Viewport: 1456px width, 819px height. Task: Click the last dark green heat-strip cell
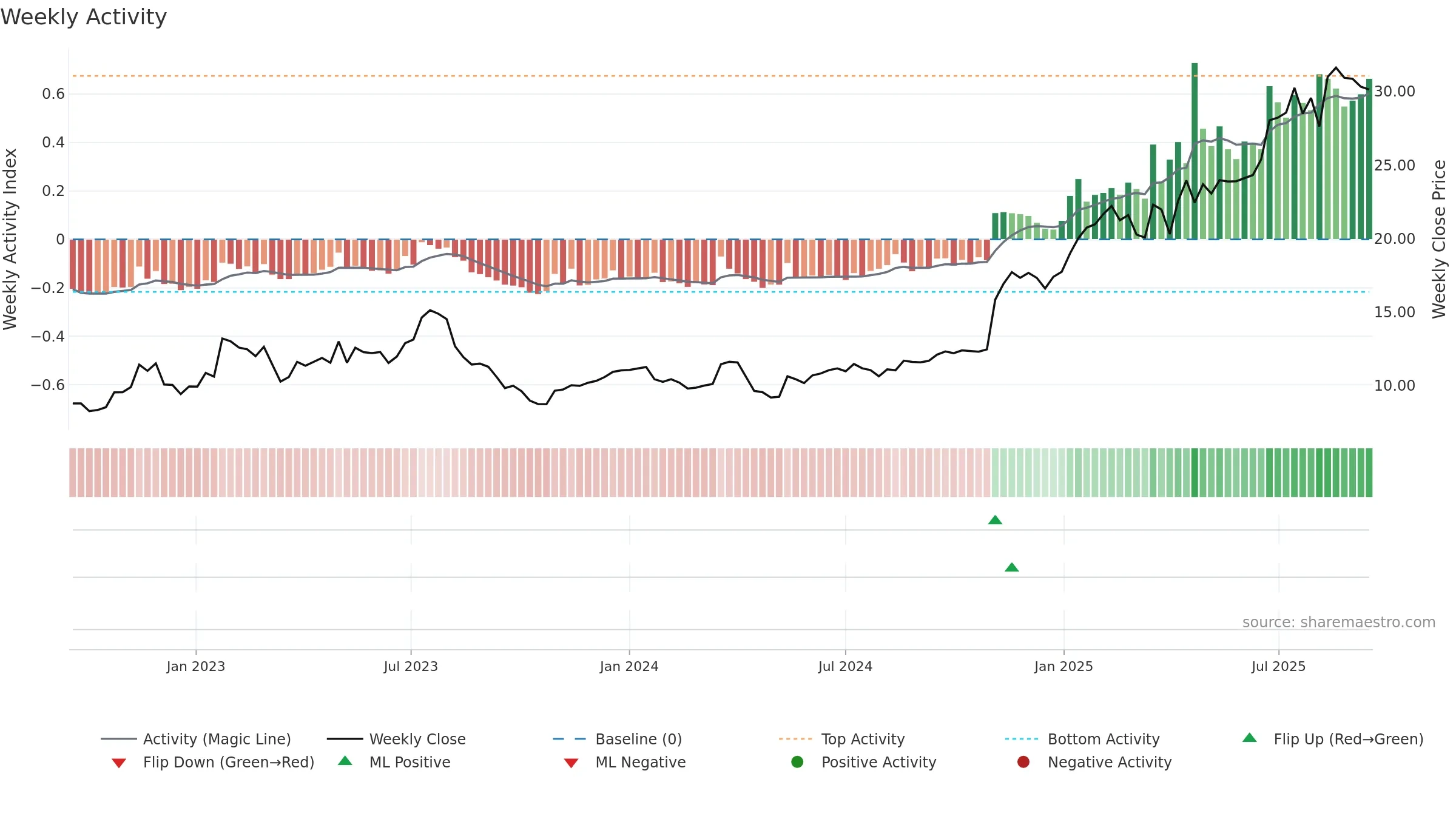1369,473
